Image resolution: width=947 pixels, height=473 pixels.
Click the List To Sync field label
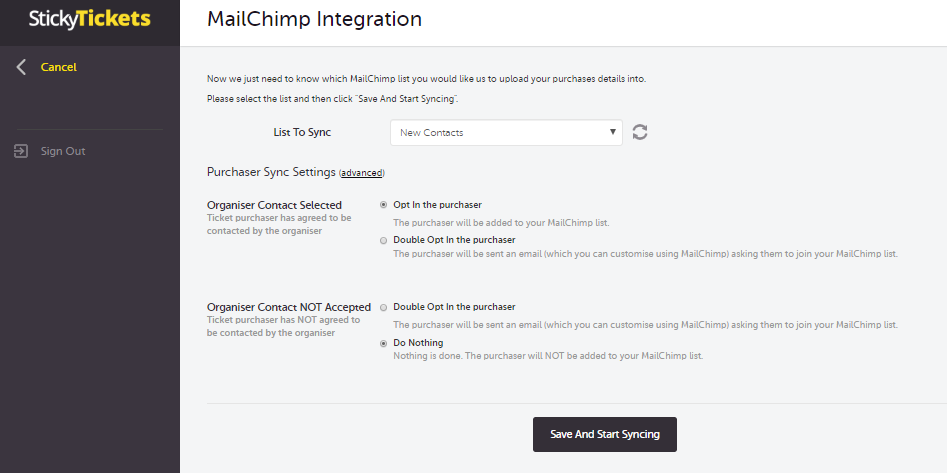click(x=302, y=132)
